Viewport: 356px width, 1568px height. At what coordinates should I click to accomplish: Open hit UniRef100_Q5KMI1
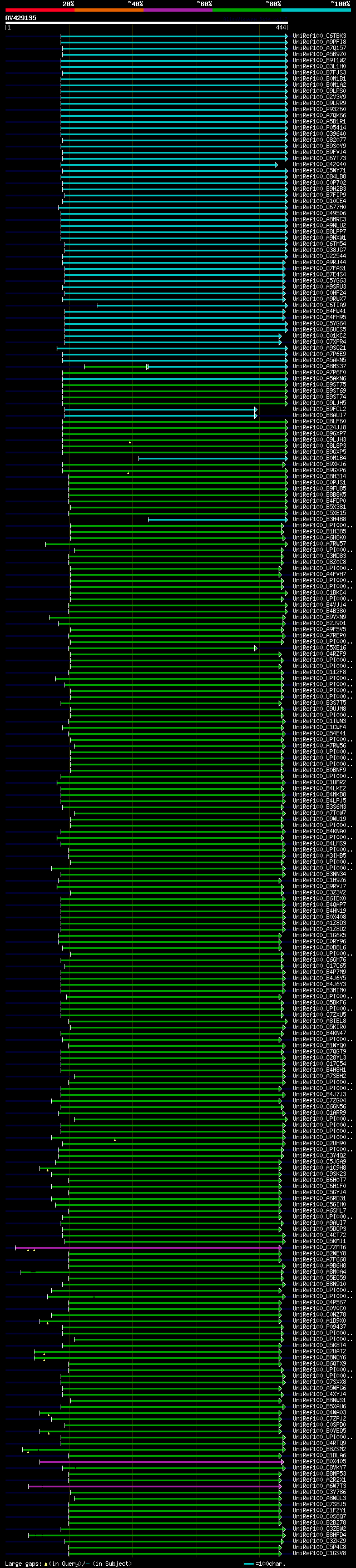pyautogui.click(x=319, y=1241)
